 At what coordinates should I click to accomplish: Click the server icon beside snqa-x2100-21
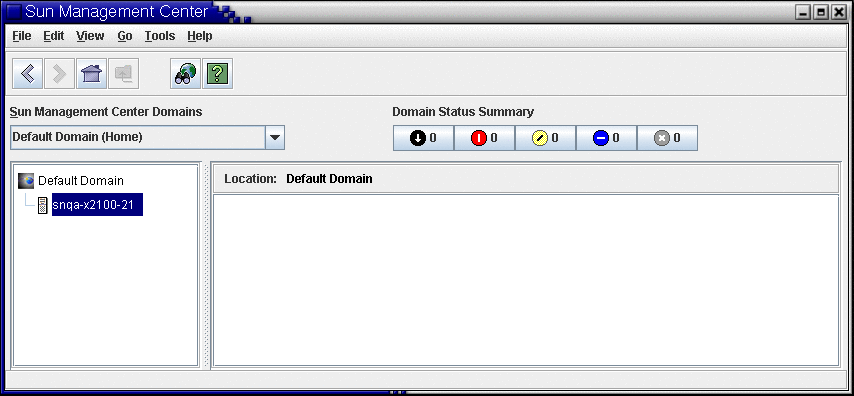point(42,205)
